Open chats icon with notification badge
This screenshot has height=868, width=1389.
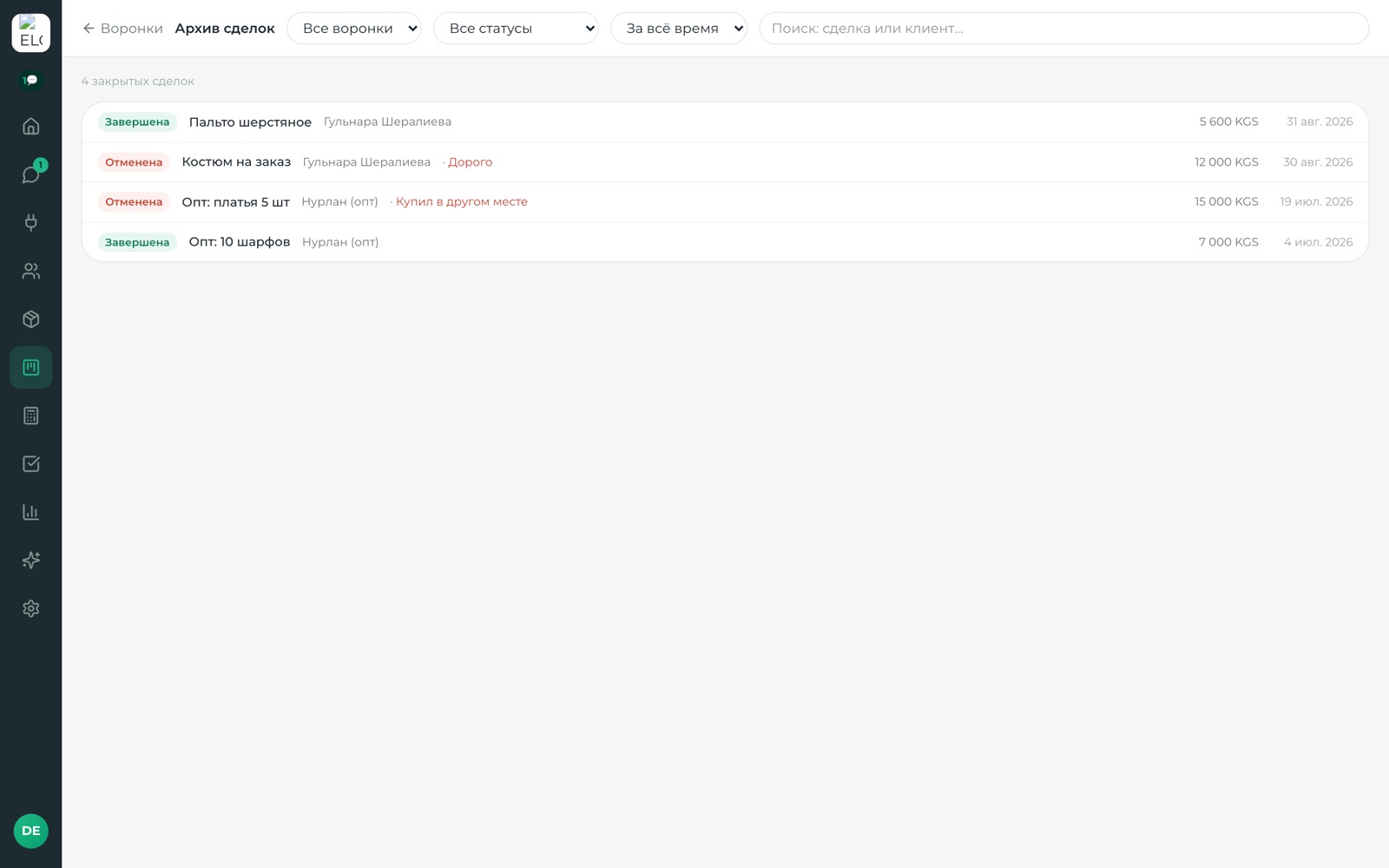(x=31, y=174)
